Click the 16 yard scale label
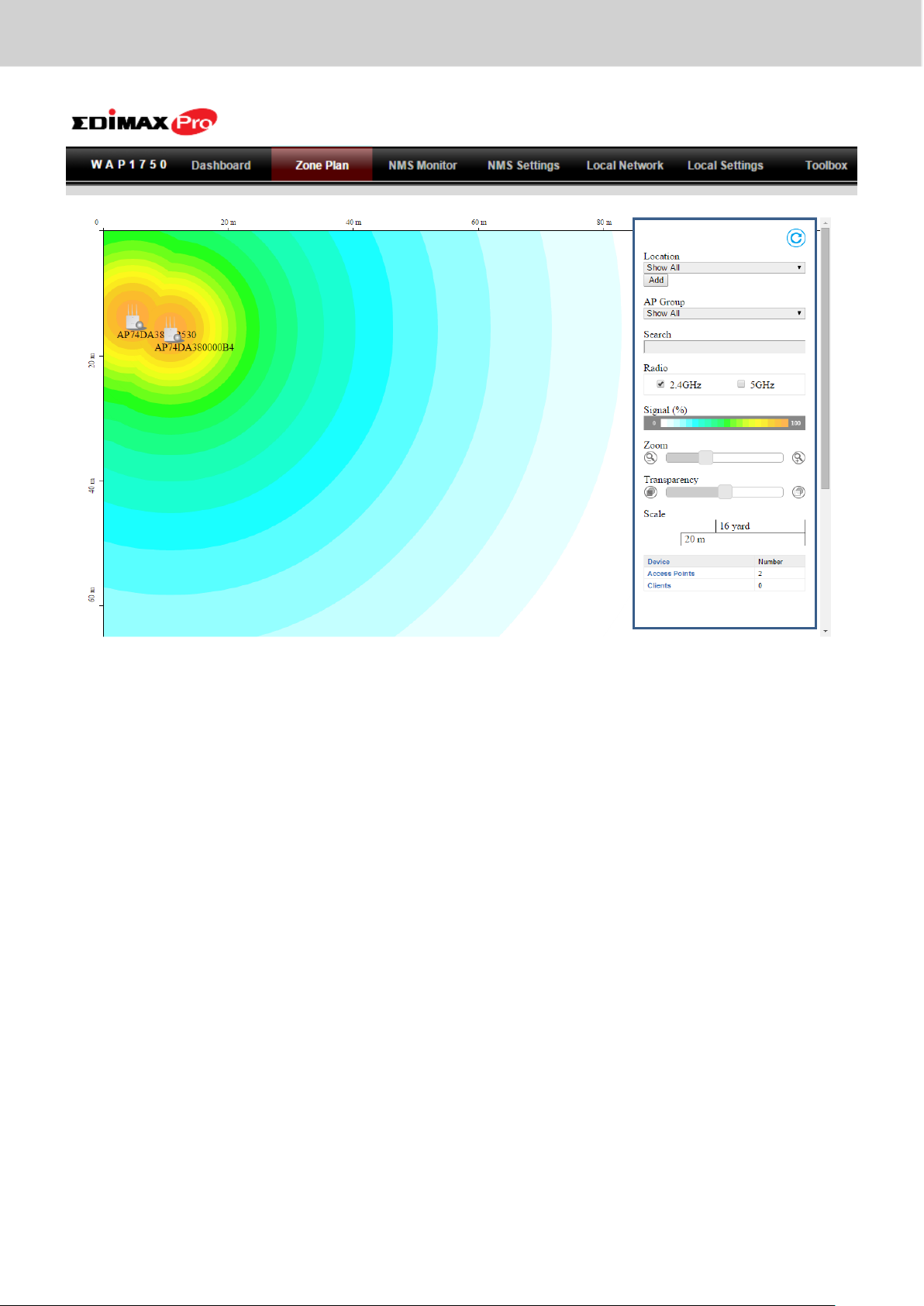The image size is (924, 1306). (734, 526)
